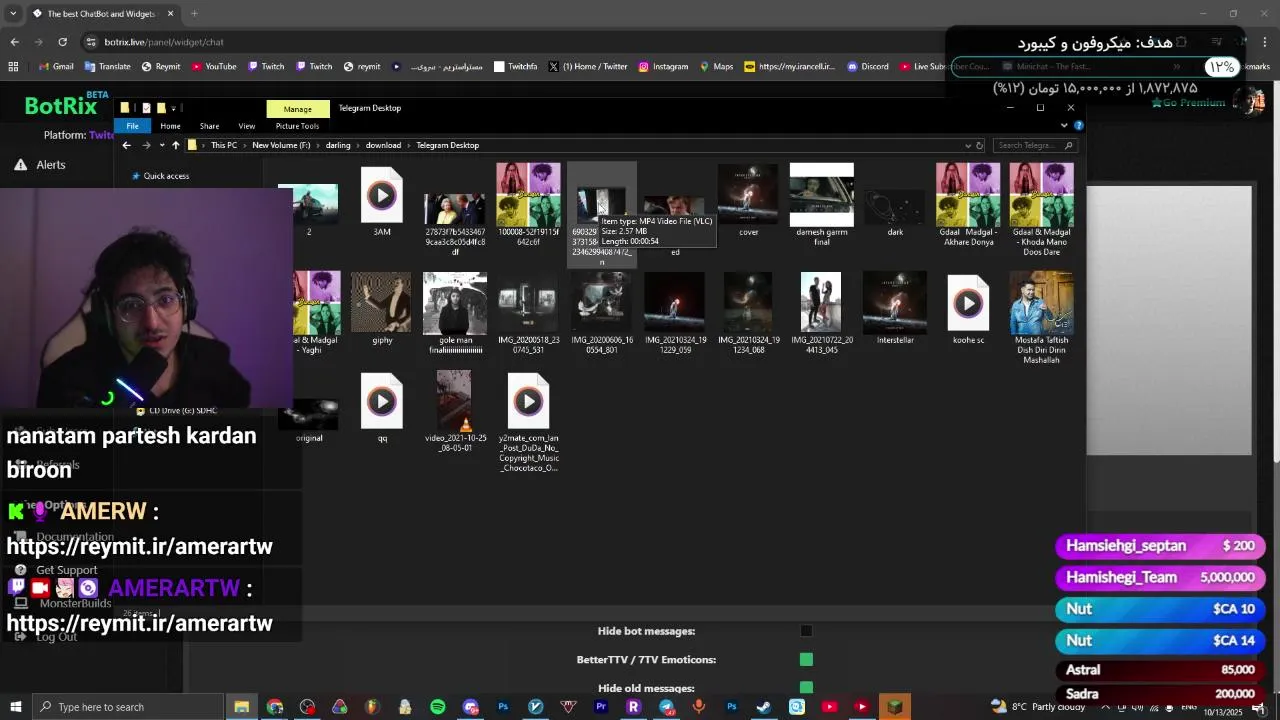
Task: Toggle Hide old messages checkbox
Action: (806, 688)
